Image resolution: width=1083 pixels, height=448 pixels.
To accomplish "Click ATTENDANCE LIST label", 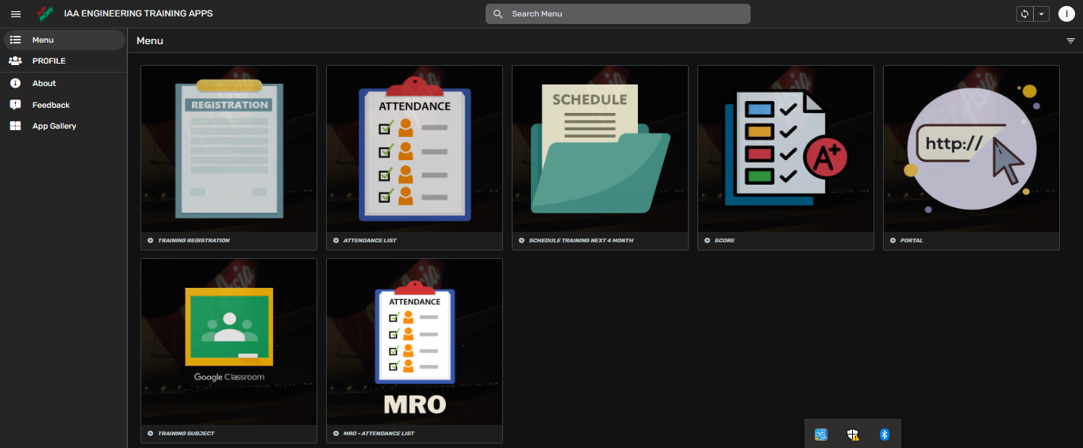I will [370, 241].
